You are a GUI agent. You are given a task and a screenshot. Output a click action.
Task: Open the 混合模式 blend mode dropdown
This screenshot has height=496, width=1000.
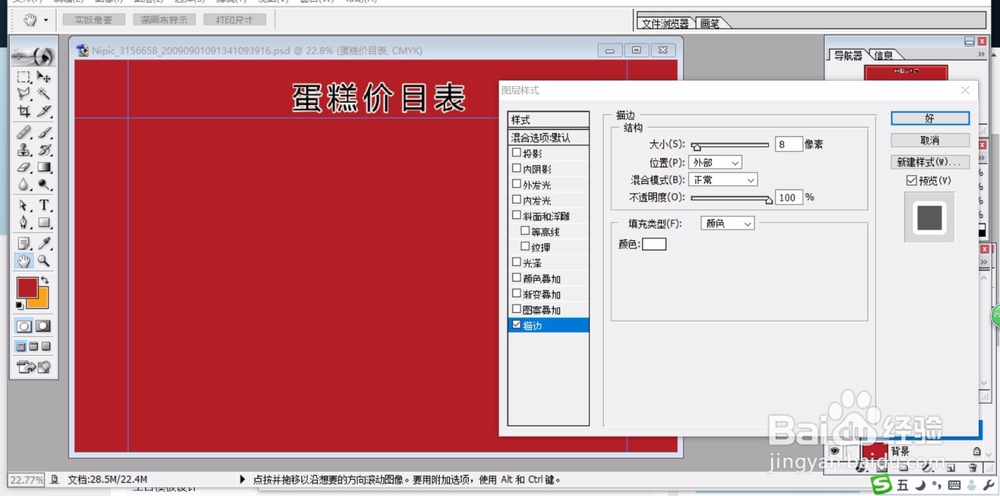(723, 180)
